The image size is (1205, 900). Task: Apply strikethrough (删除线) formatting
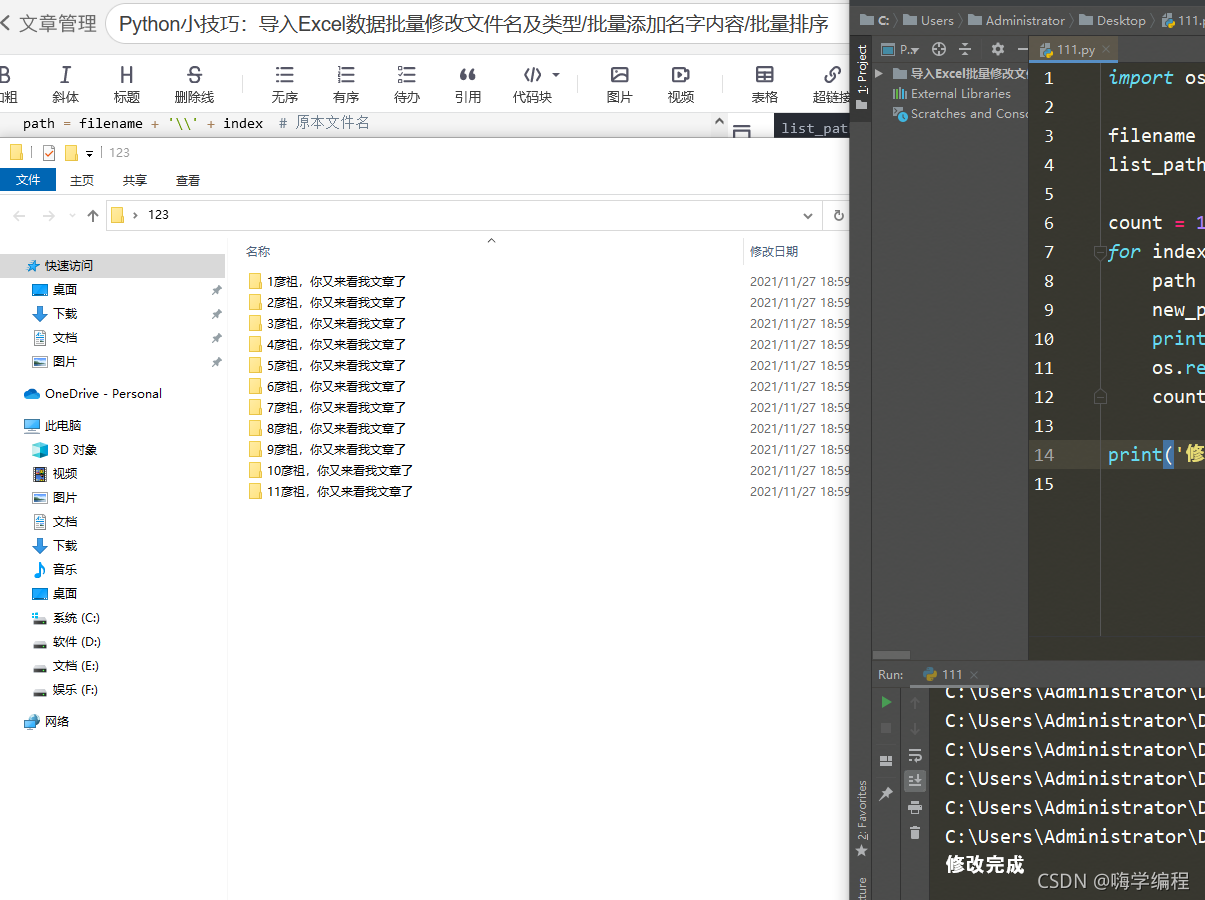pyautogui.click(x=194, y=84)
